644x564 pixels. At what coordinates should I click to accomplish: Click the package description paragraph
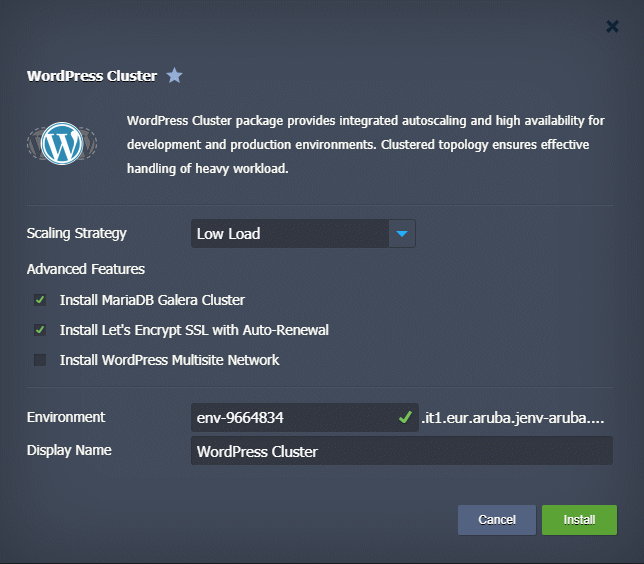[x=366, y=145]
